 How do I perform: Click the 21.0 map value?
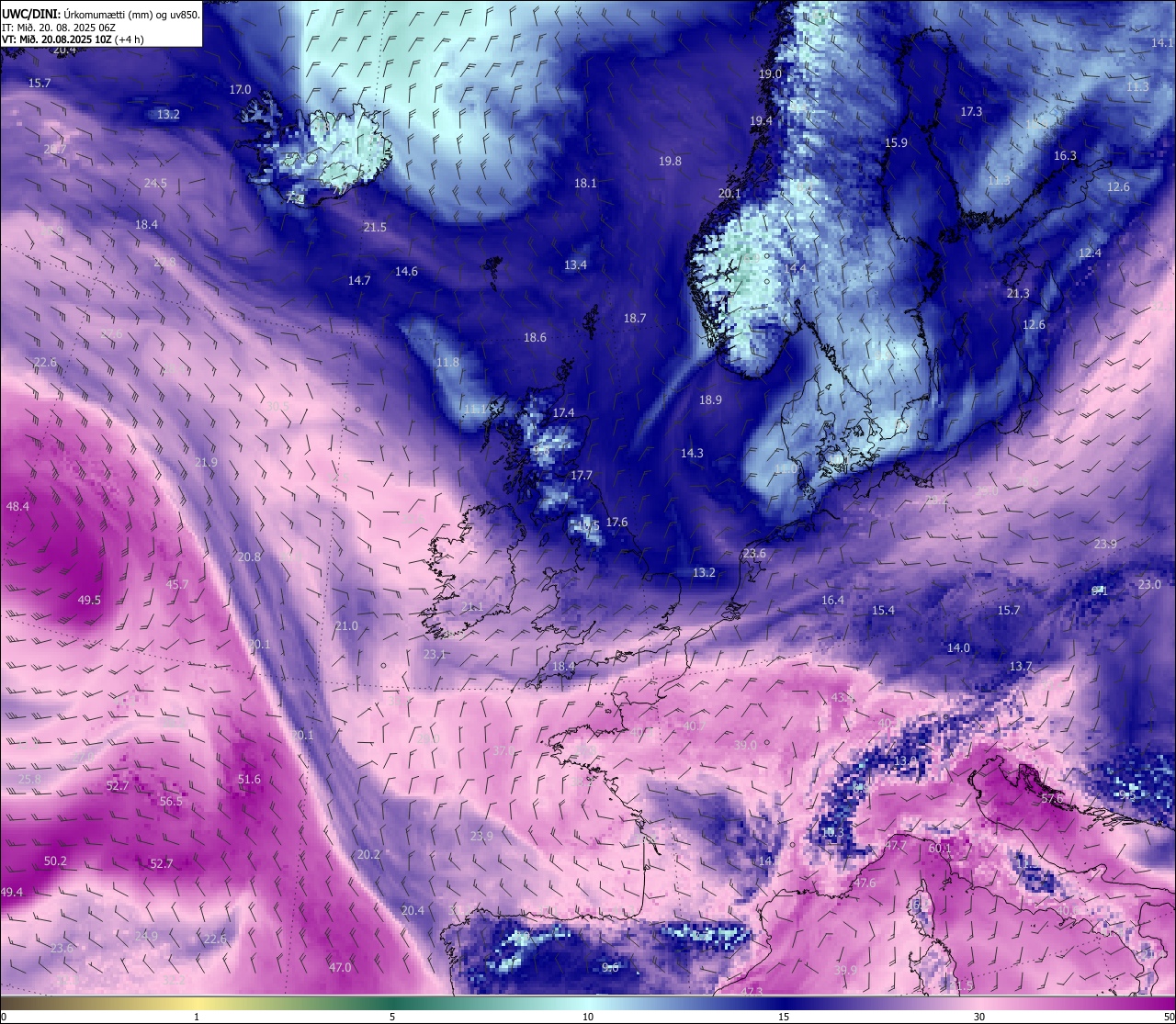(x=346, y=626)
